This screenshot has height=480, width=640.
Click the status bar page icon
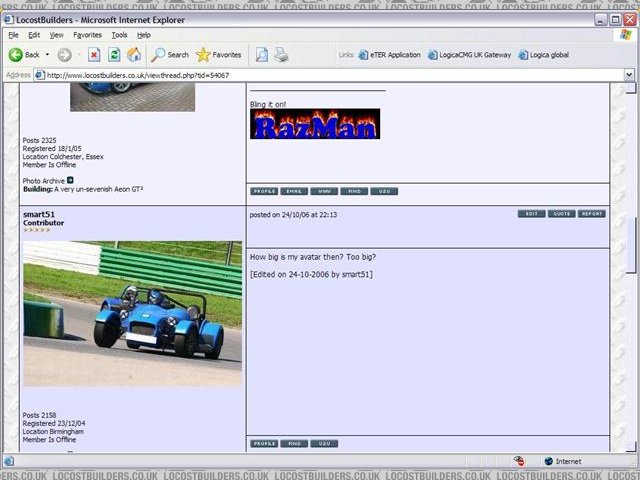[x=9, y=462]
